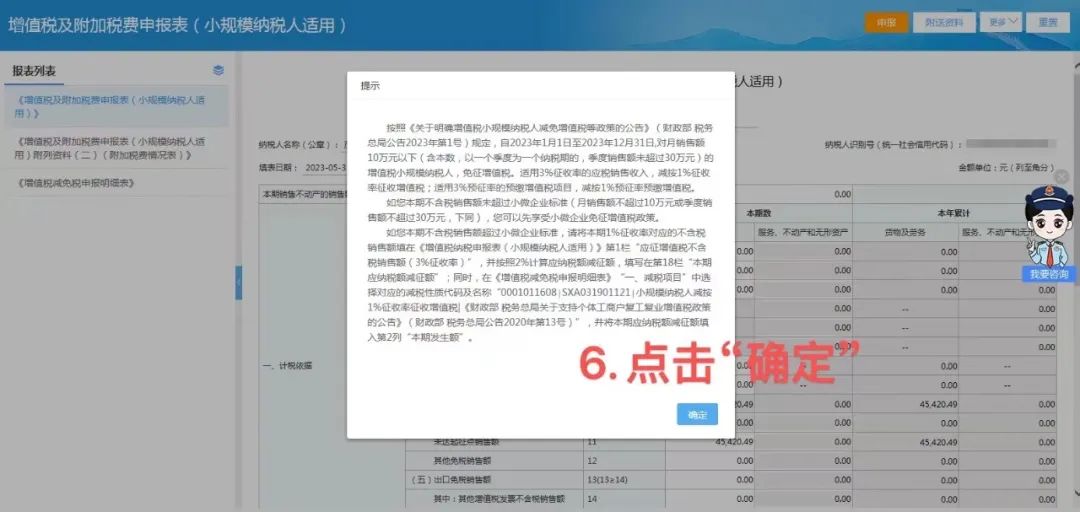Collapse the report list sidebar handle
This screenshot has width=1080, height=512.
coord(238,283)
